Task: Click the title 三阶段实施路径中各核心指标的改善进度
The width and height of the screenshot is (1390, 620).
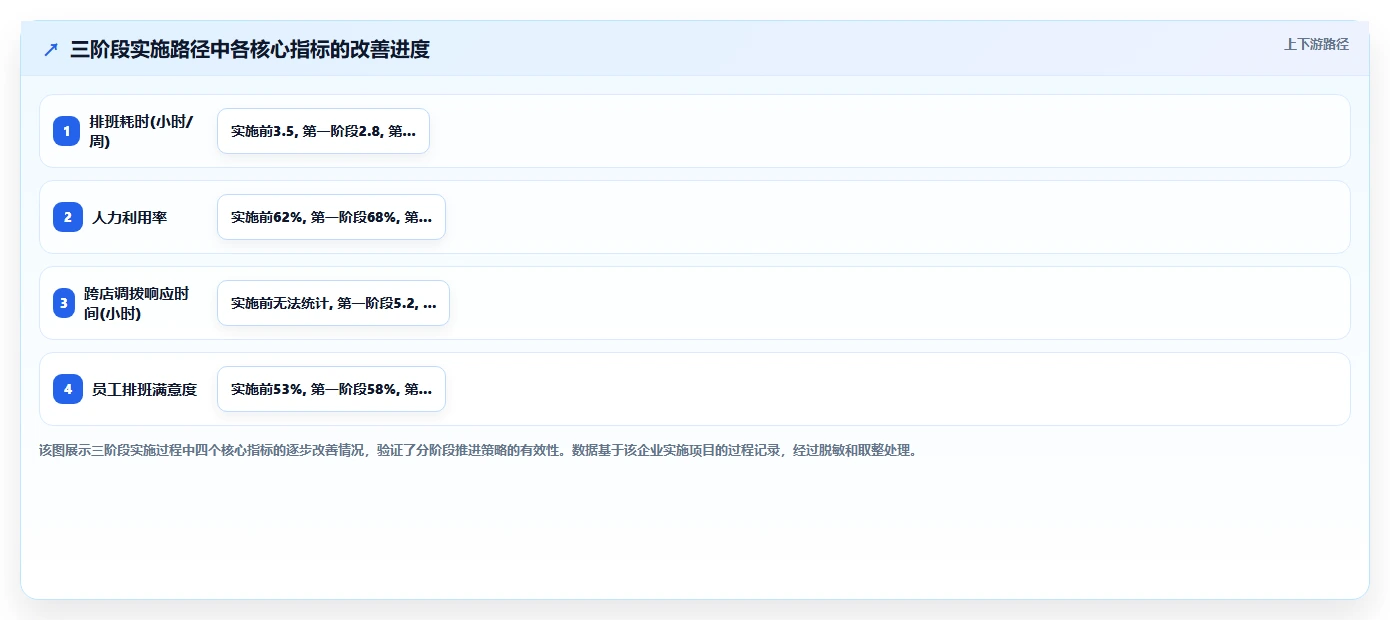Action: pyautogui.click(x=250, y=49)
